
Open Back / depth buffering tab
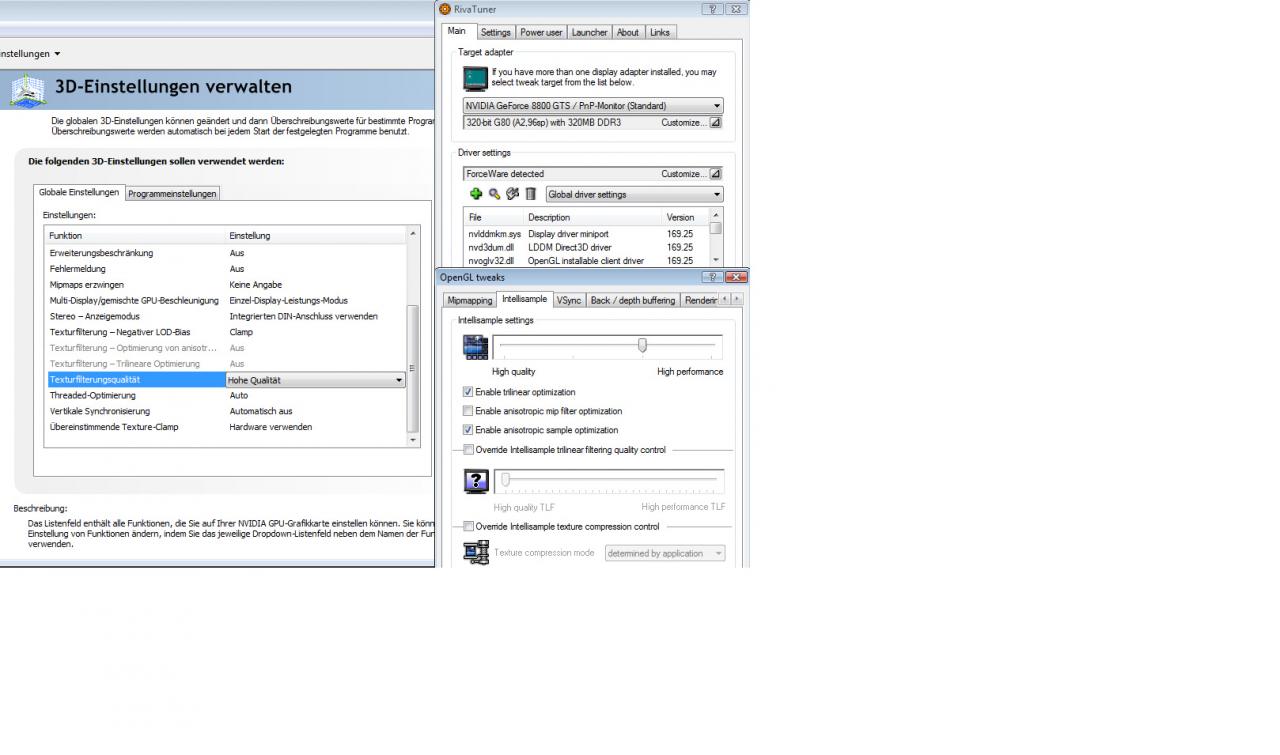click(x=632, y=300)
